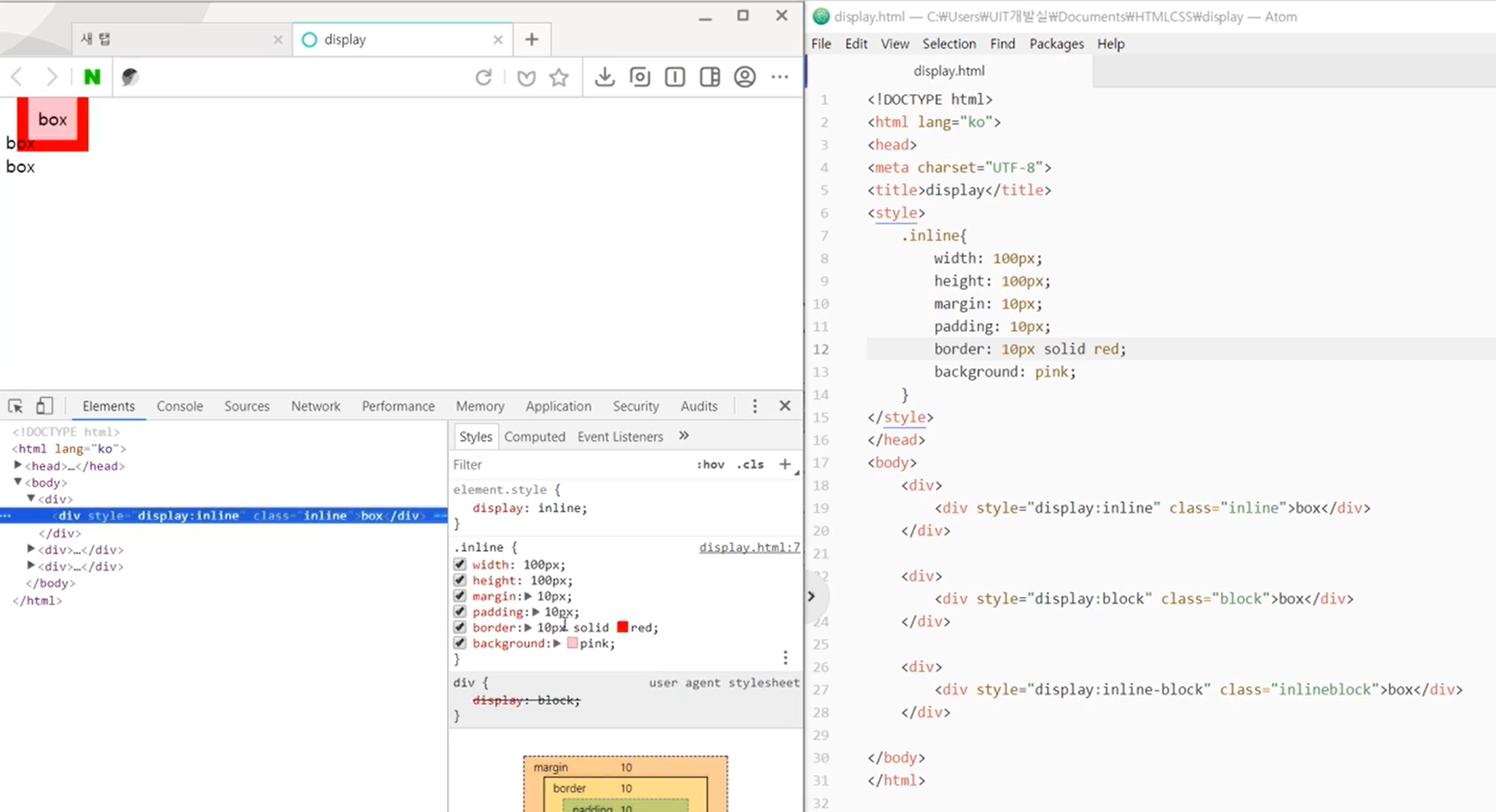Toggle the background: pink property checkbox

pyautogui.click(x=459, y=643)
